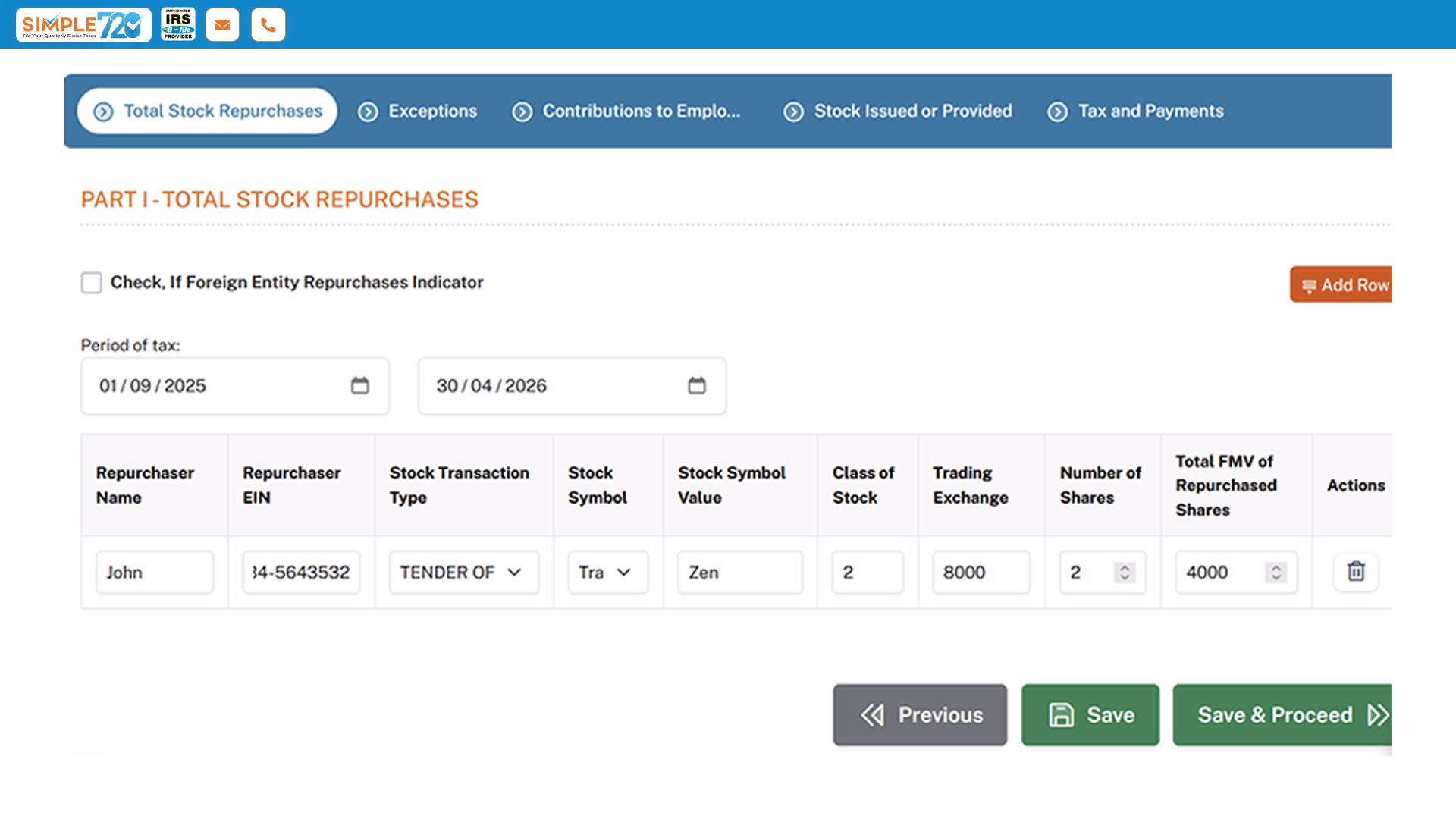
Task: Click the IRS authorized e-file provider badge
Action: pyautogui.click(x=178, y=24)
